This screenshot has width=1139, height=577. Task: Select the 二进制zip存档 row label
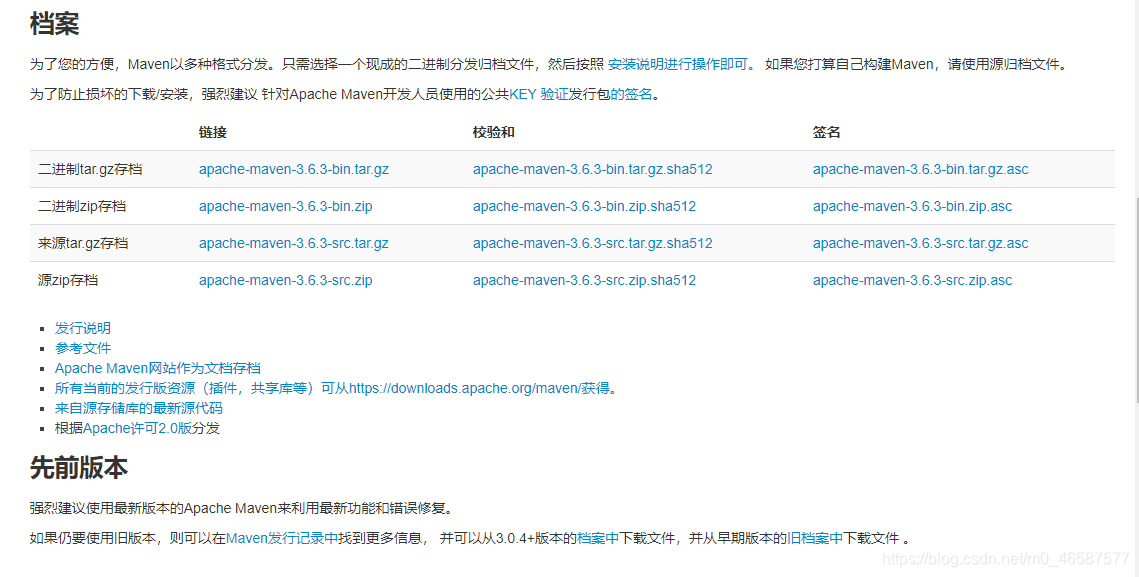coord(82,206)
